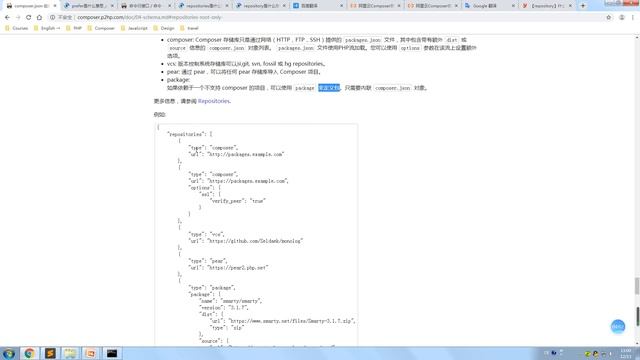Open the English bookmark folder
The width and height of the screenshot is (640, 360).
pos(47,28)
